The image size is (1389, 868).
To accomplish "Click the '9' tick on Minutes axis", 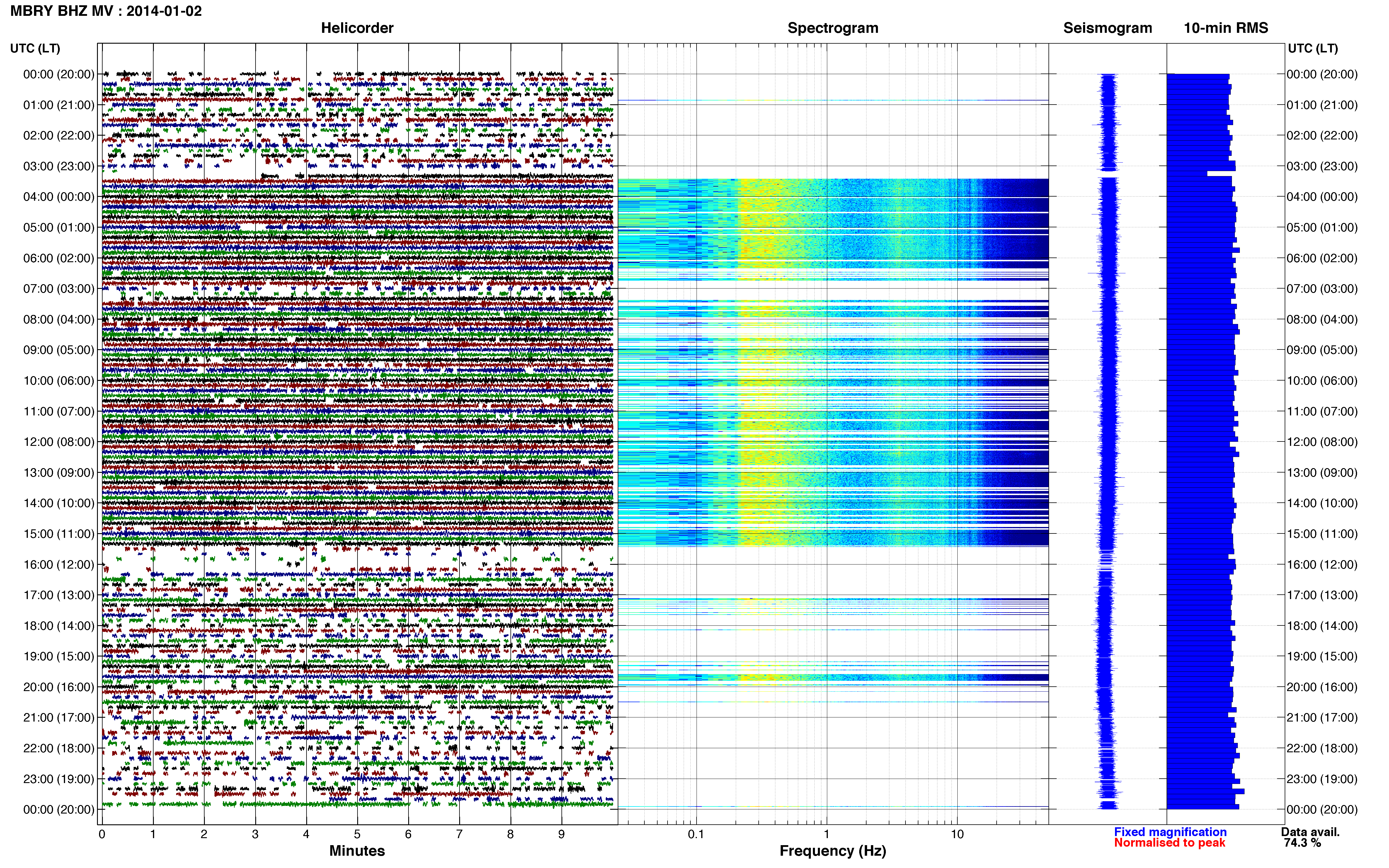I will [561, 834].
